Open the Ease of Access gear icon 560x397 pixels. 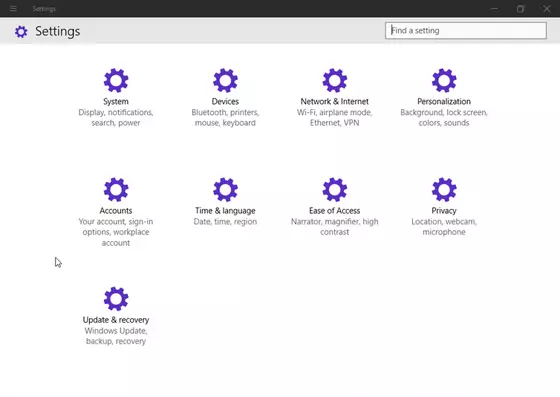tap(334, 190)
